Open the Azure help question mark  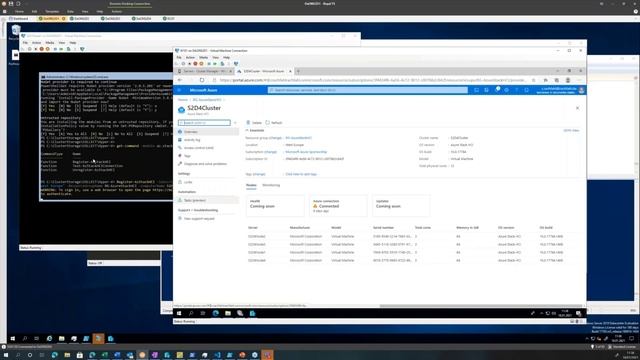[x=516, y=90]
